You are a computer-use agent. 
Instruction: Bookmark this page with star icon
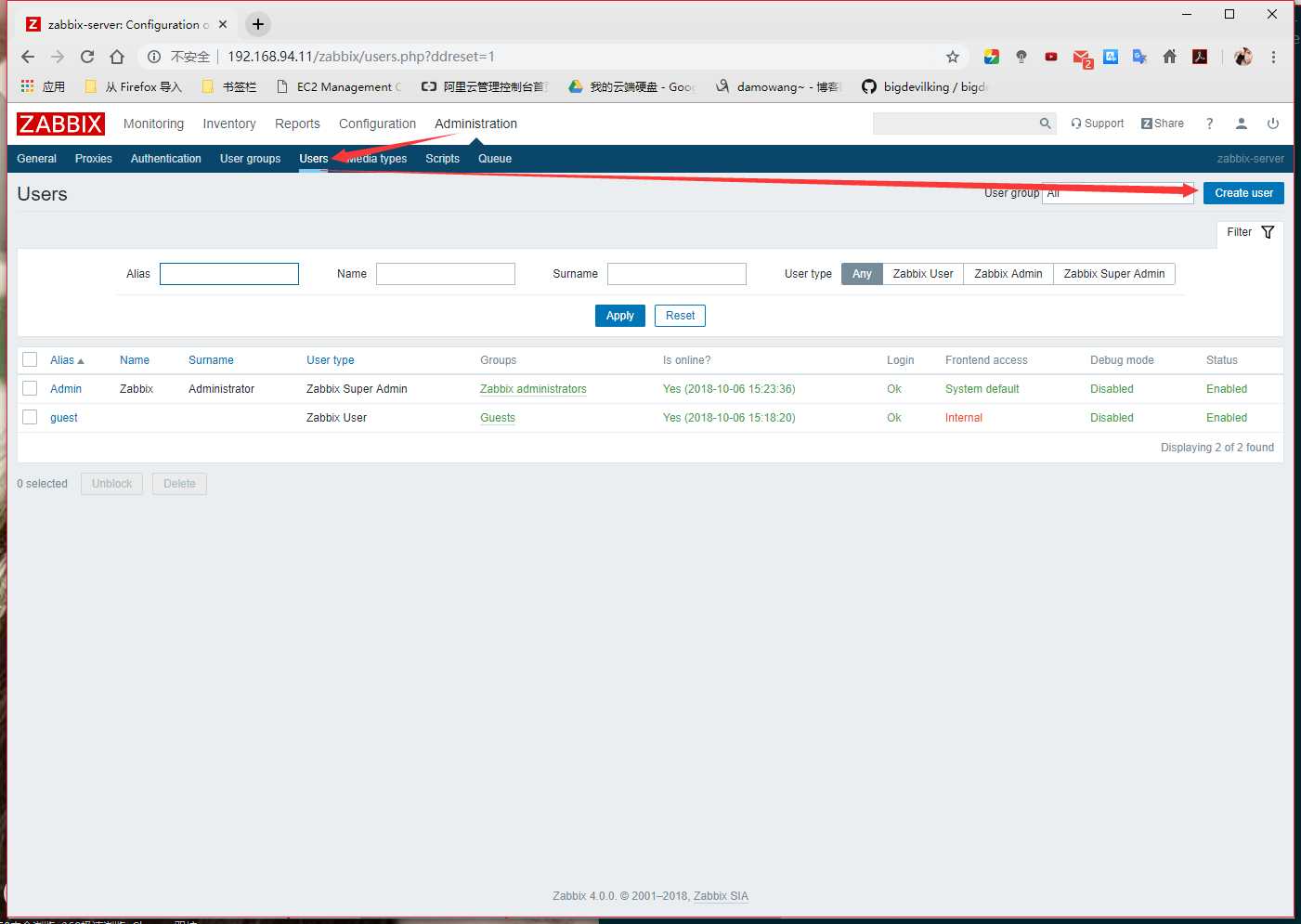(x=953, y=57)
